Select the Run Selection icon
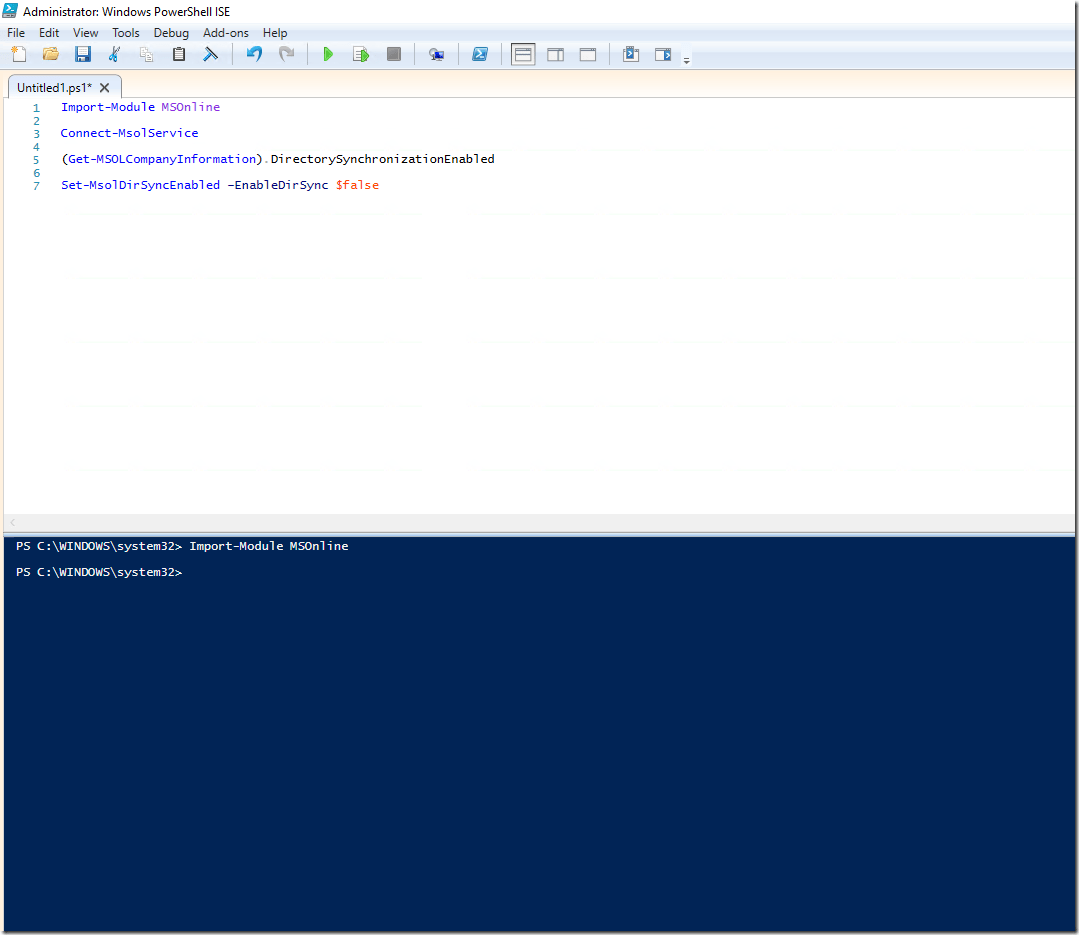The image size is (1079, 935). 360,54
